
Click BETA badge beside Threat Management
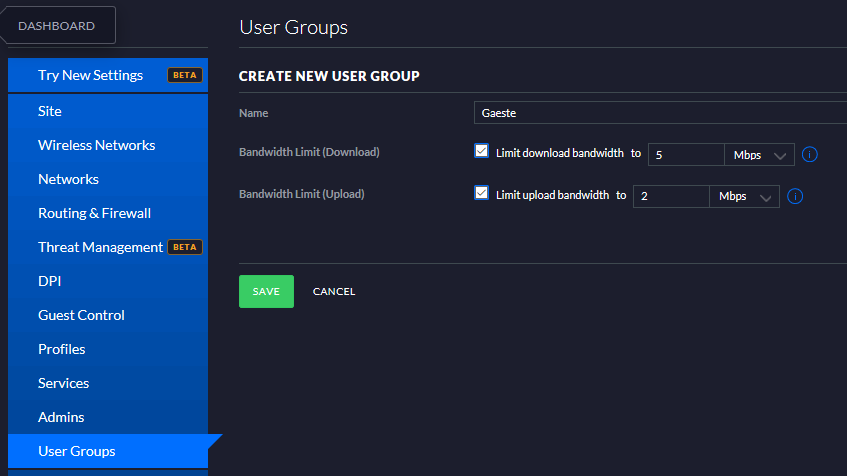[x=185, y=247]
